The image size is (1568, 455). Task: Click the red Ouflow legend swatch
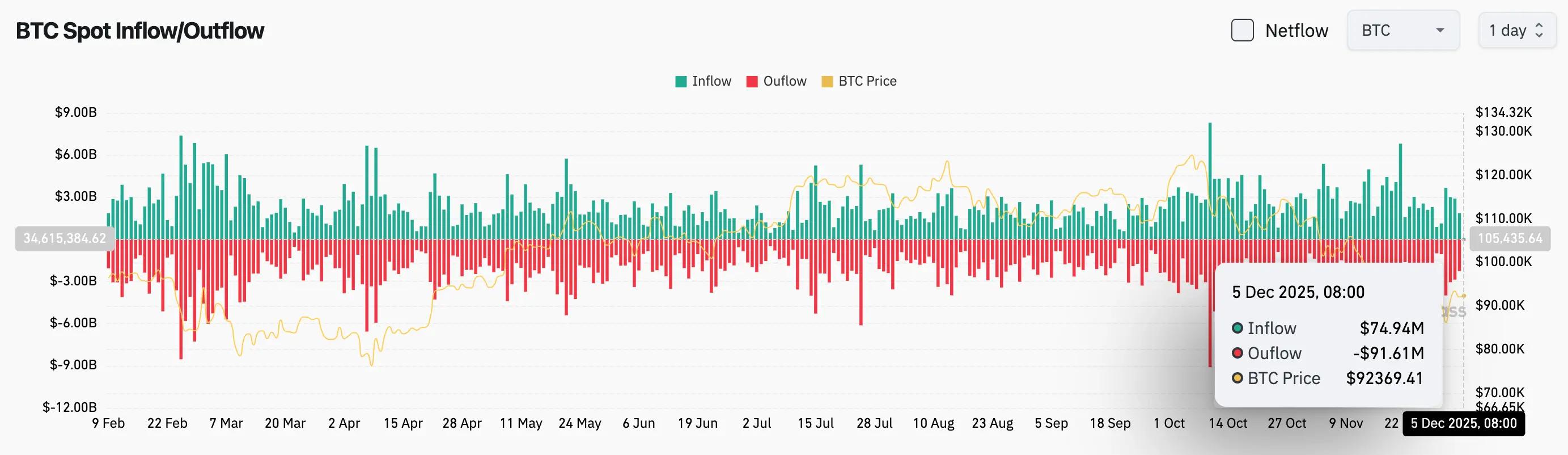click(x=752, y=82)
